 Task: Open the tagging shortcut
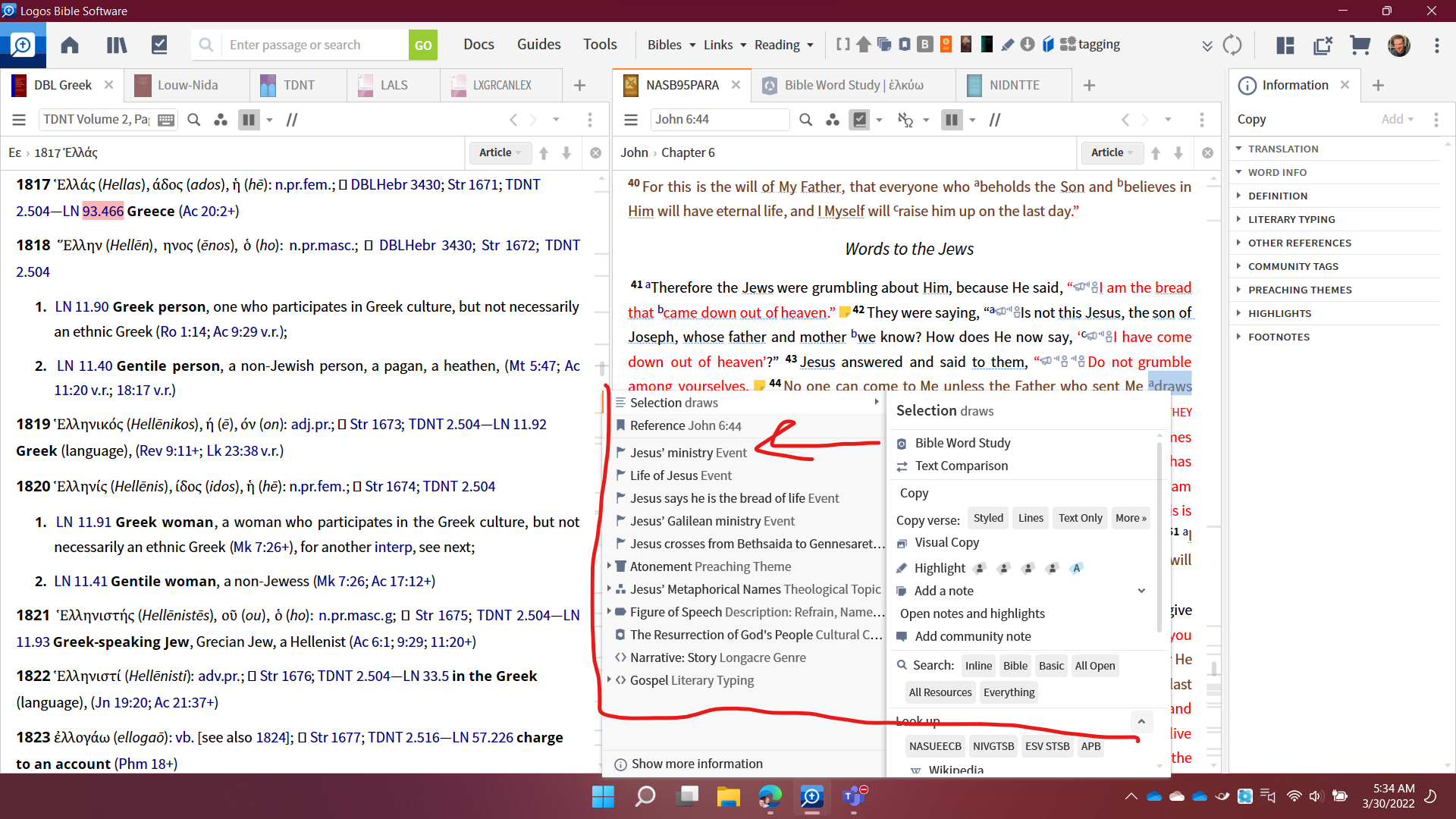1090,44
